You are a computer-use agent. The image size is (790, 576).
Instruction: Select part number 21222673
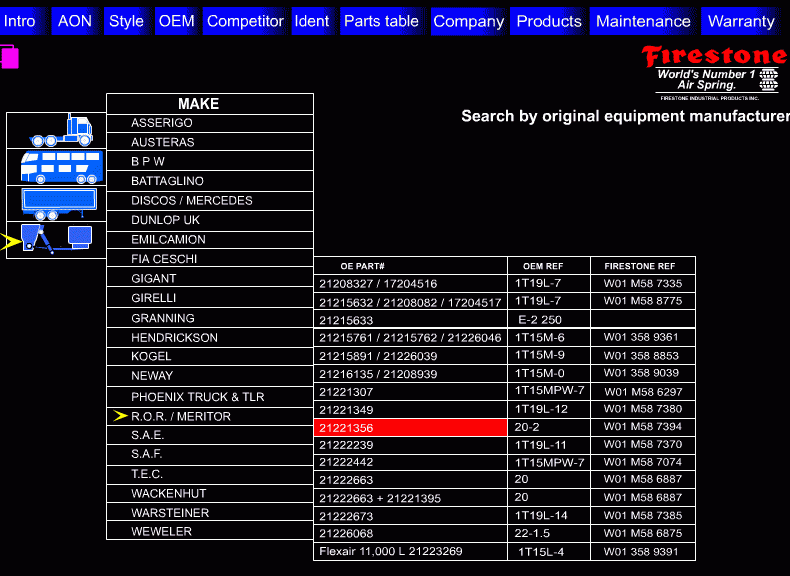[x=410, y=516]
